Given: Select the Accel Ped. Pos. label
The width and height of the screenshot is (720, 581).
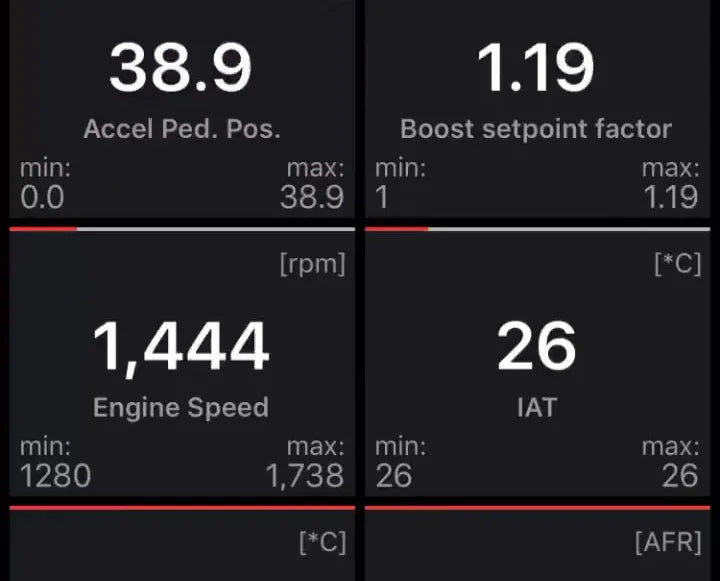Looking at the screenshot, I should click(181, 128).
